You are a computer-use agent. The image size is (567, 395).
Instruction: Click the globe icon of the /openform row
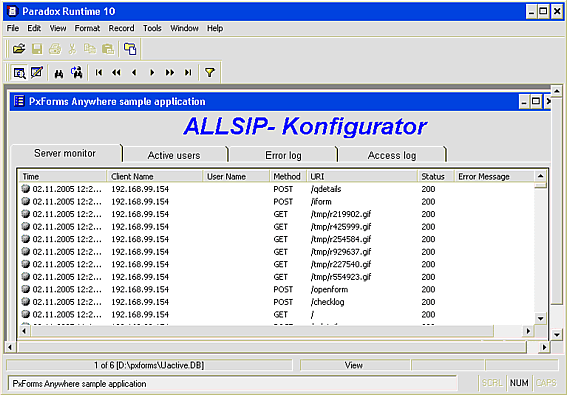pyautogui.click(x=26, y=289)
